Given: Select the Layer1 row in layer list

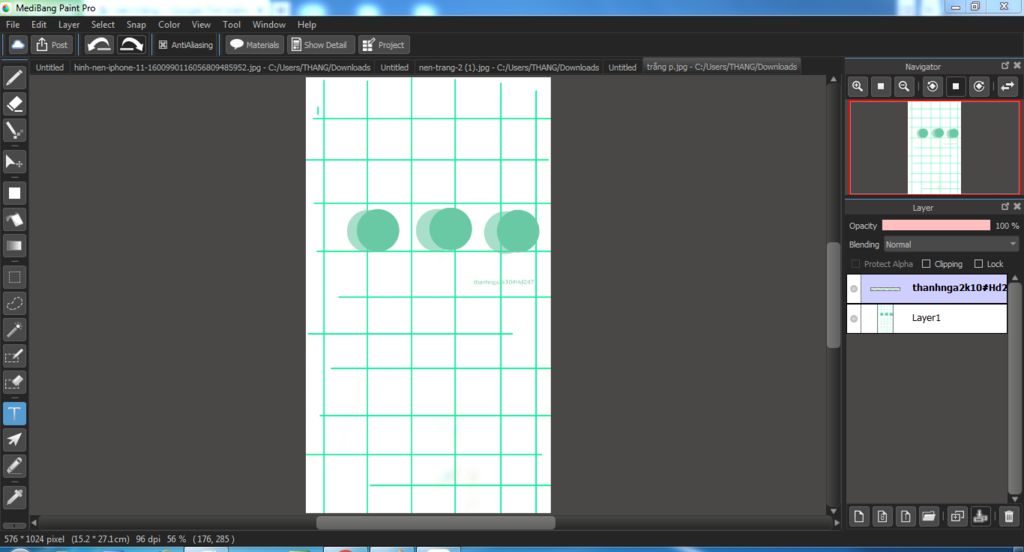Looking at the screenshot, I should coord(927,318).
